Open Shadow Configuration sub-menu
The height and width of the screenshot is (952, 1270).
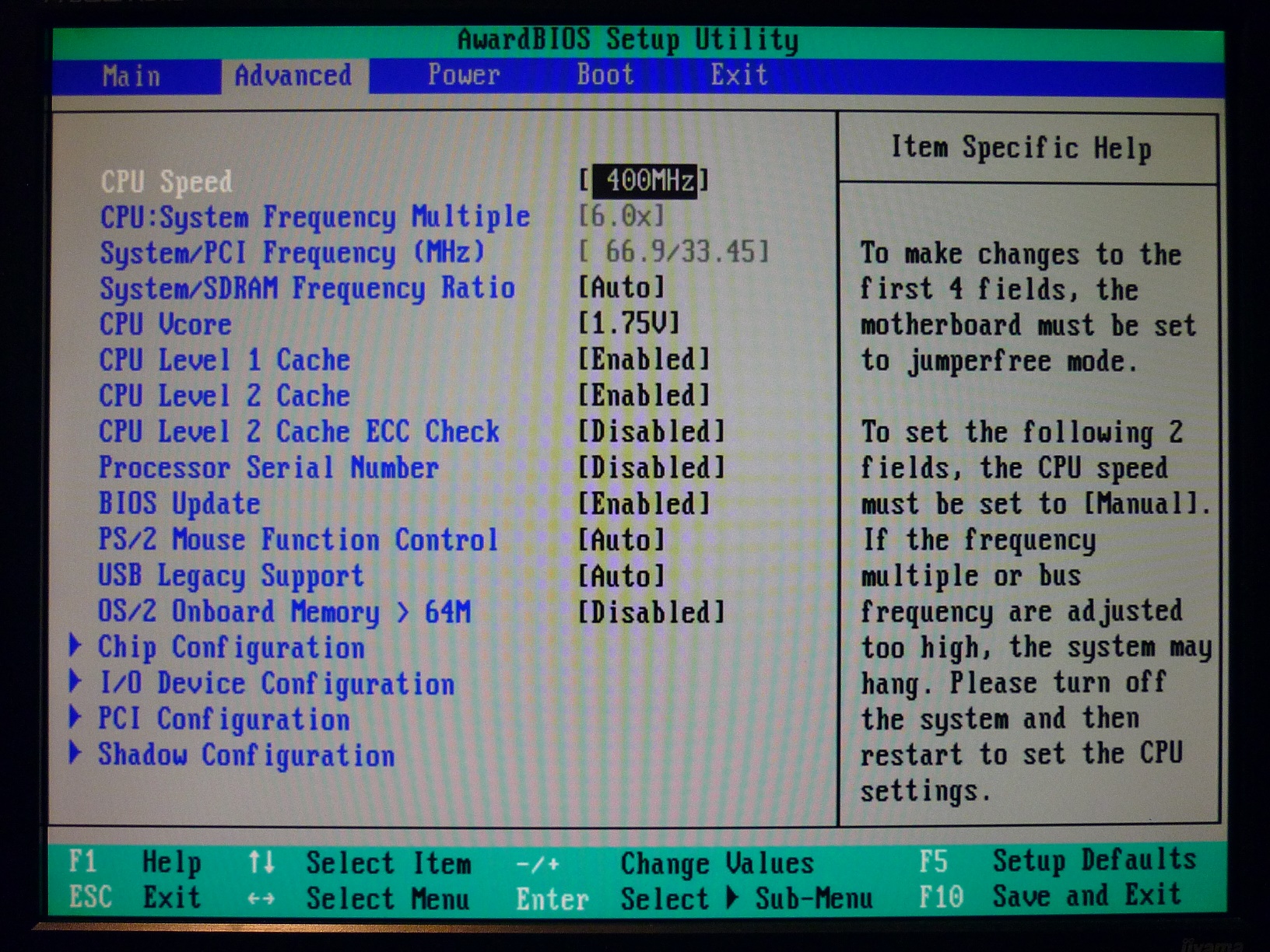[246, 755]
